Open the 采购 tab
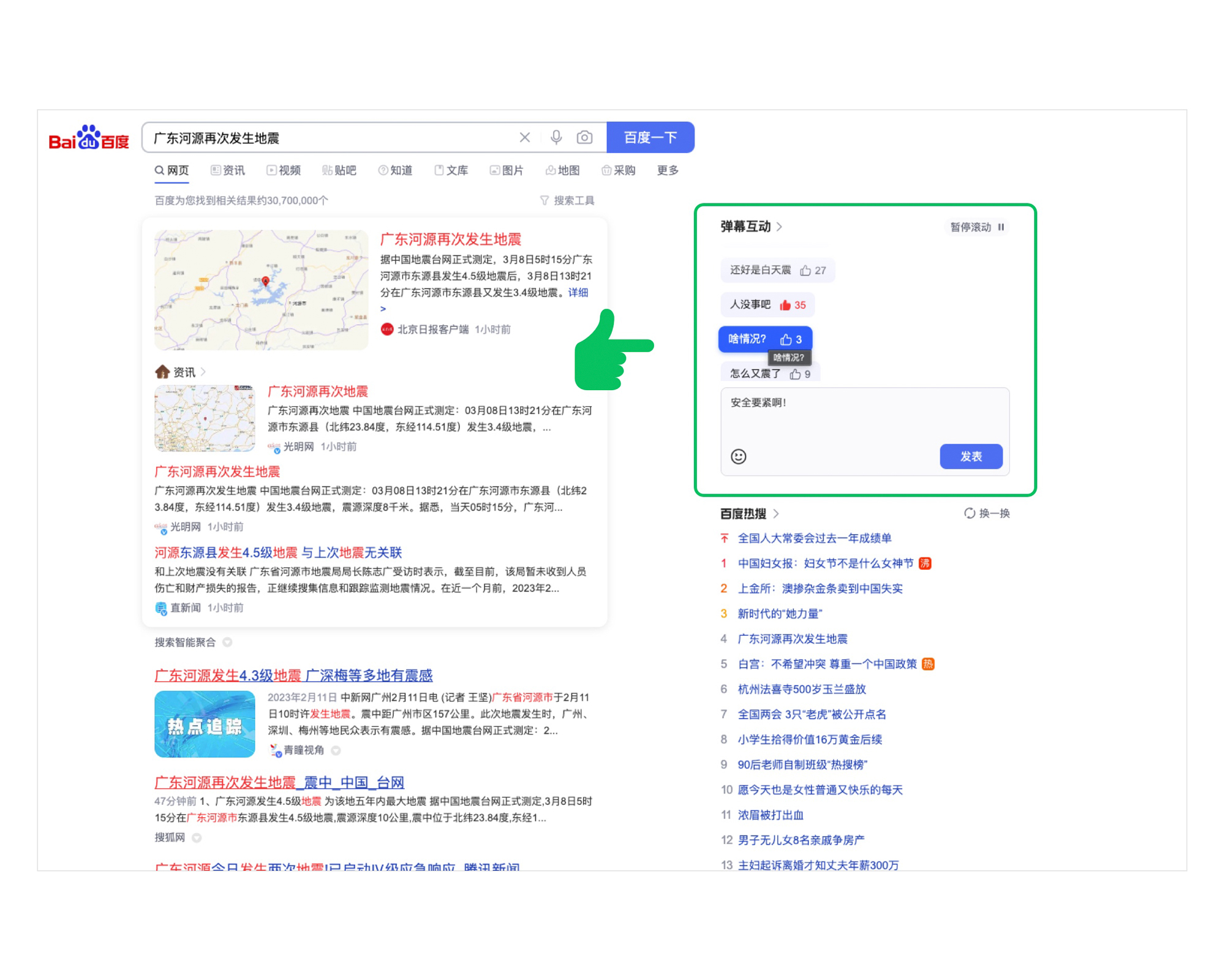 [619, 170]
